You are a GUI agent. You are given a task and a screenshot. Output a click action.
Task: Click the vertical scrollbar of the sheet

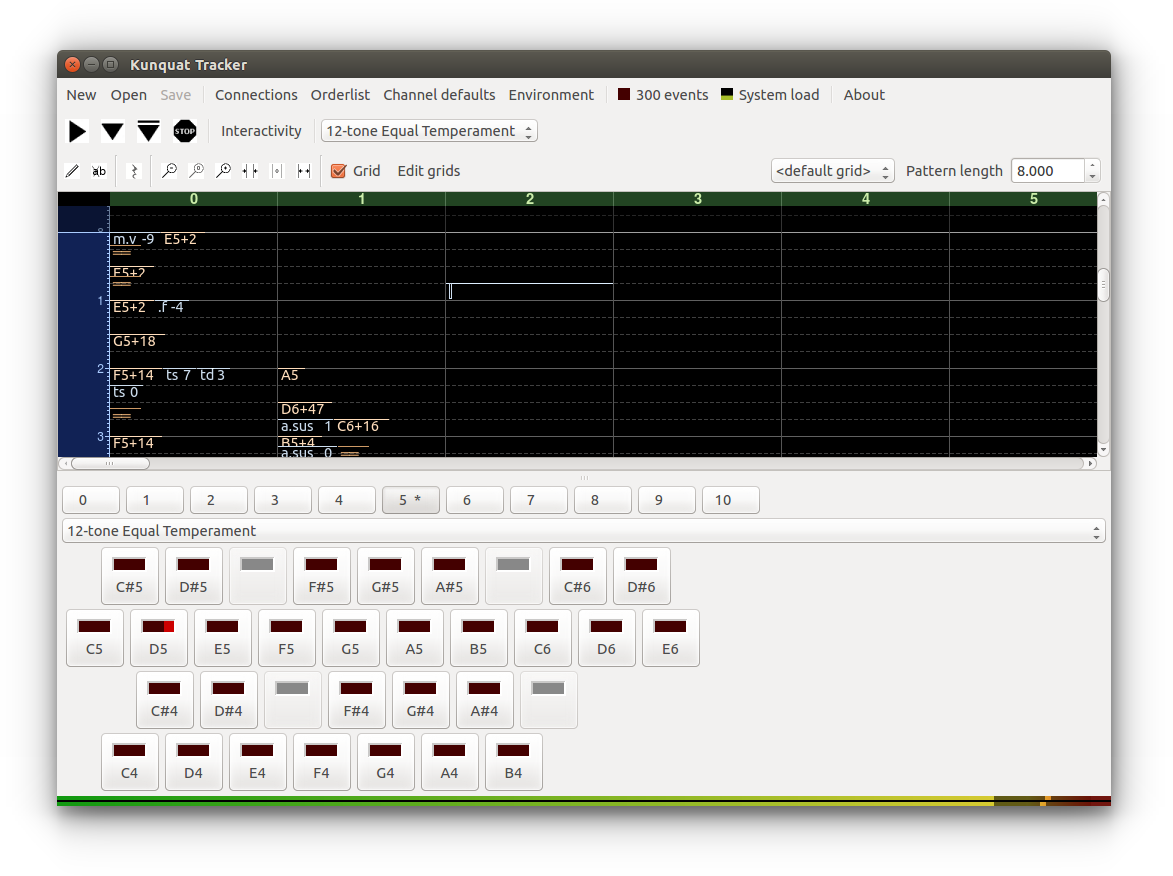pyautogui.click(x=1103, y=325)
